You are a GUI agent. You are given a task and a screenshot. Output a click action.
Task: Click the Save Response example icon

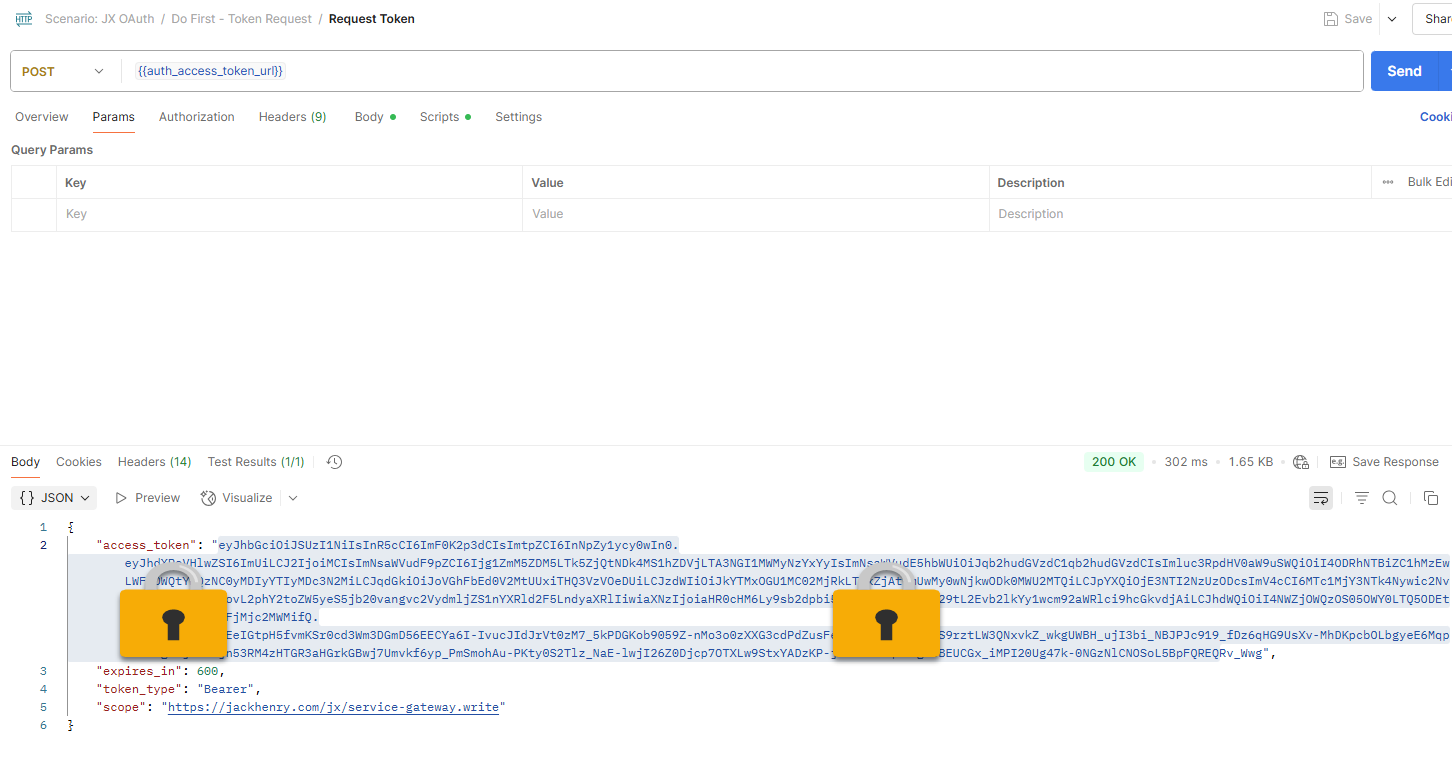tap(1338, 461)
